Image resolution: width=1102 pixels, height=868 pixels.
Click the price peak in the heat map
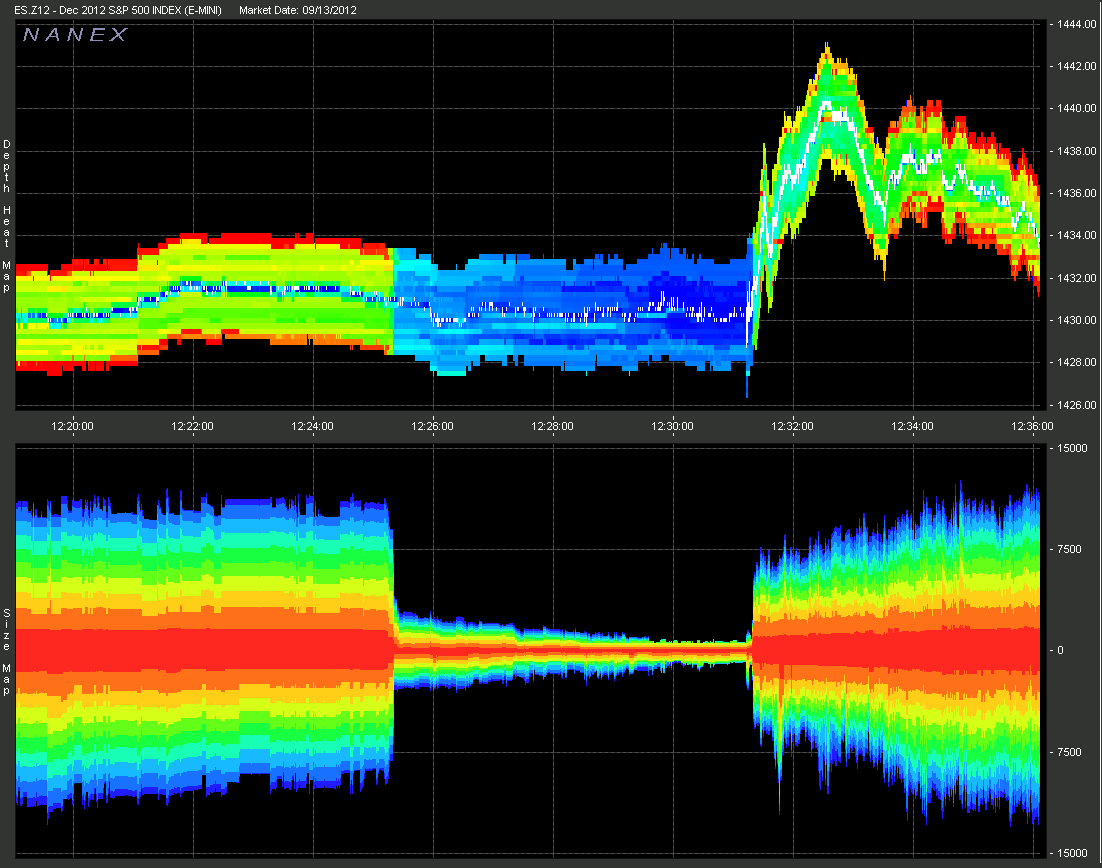click(827, 48)
